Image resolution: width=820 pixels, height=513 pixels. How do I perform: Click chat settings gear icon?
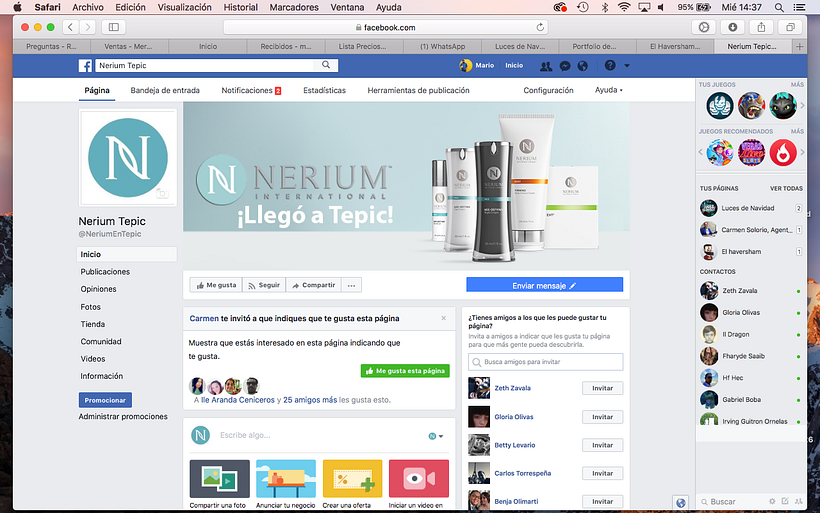click(772, 501)
